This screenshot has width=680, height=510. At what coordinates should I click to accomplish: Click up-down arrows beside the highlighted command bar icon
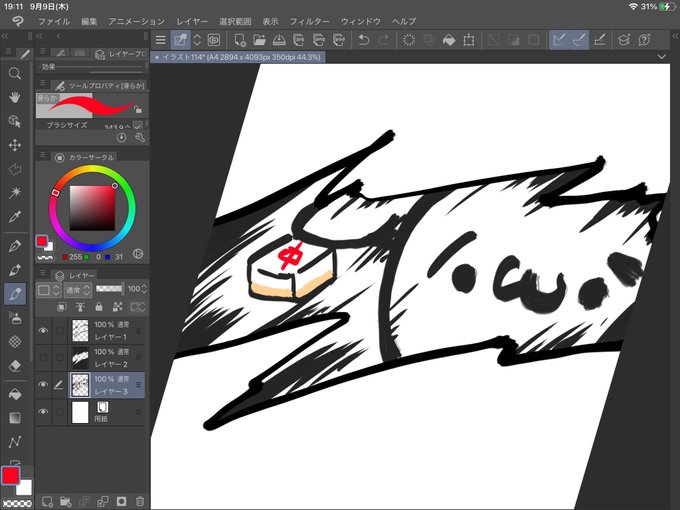[197, 40]
